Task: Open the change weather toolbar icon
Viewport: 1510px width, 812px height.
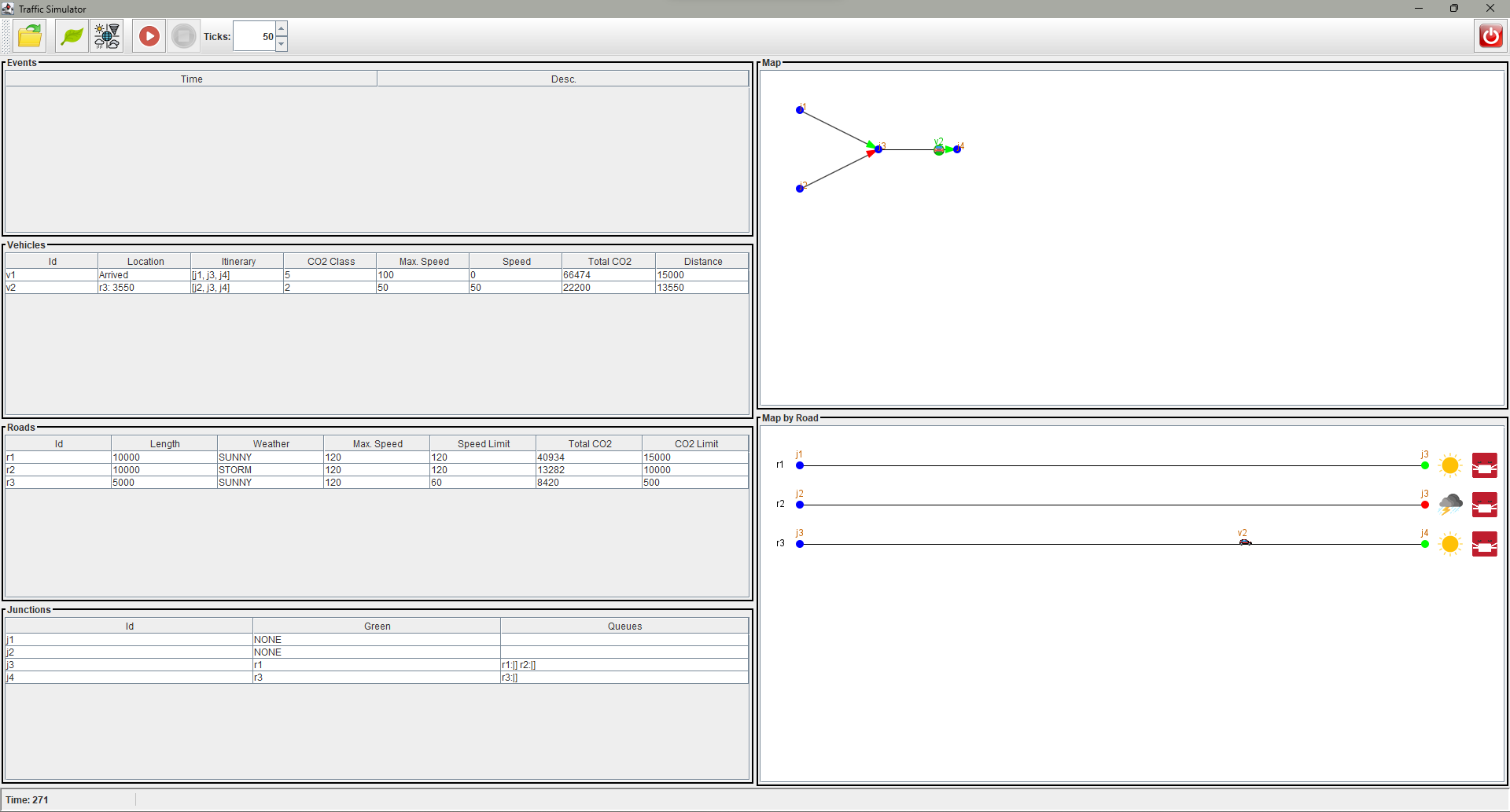Action: pos(107,36)
